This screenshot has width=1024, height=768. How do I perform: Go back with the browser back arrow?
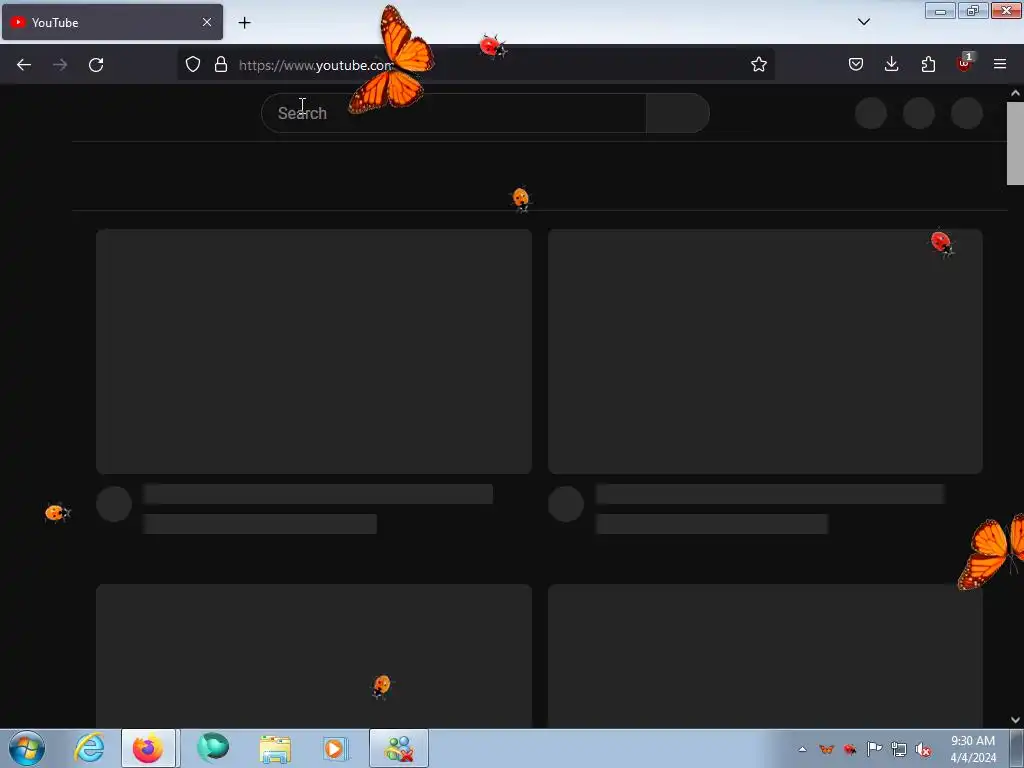[24, 65]
